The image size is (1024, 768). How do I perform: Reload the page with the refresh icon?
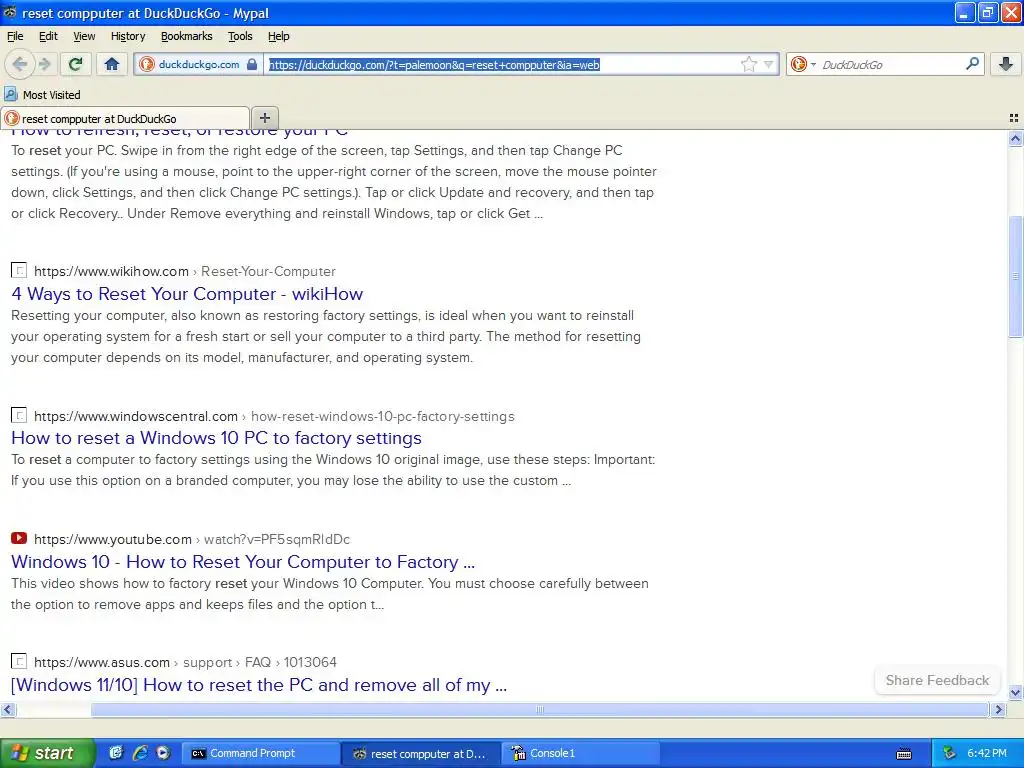(76, 64)
